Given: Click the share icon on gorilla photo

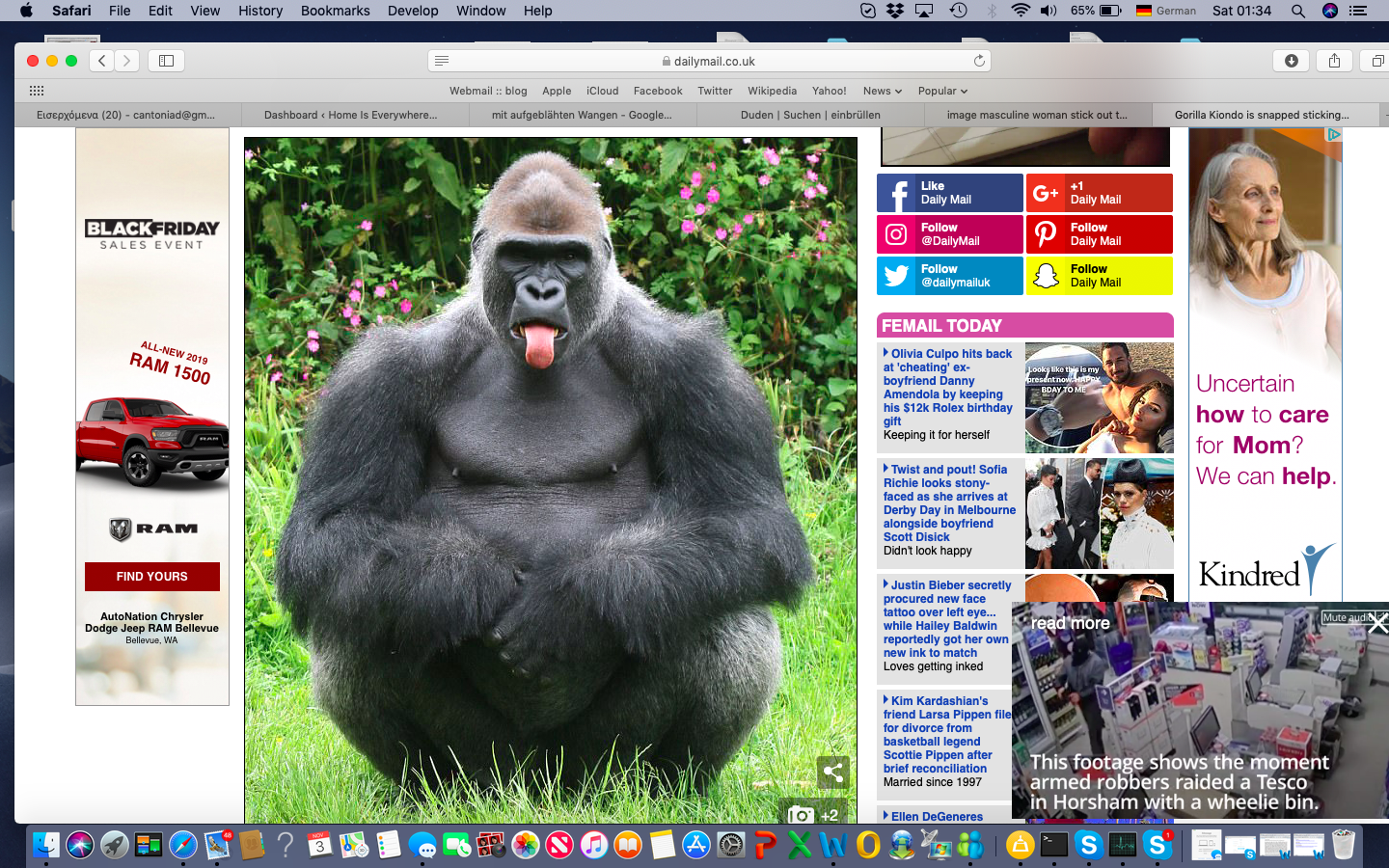Looking at the screenshot, I should (x=833, y=773).
